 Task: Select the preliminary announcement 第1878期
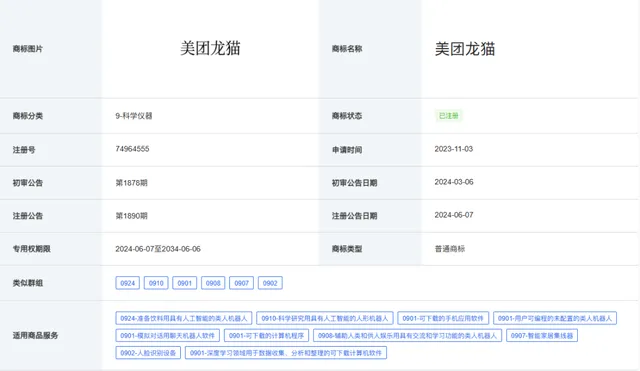(131, 183)
